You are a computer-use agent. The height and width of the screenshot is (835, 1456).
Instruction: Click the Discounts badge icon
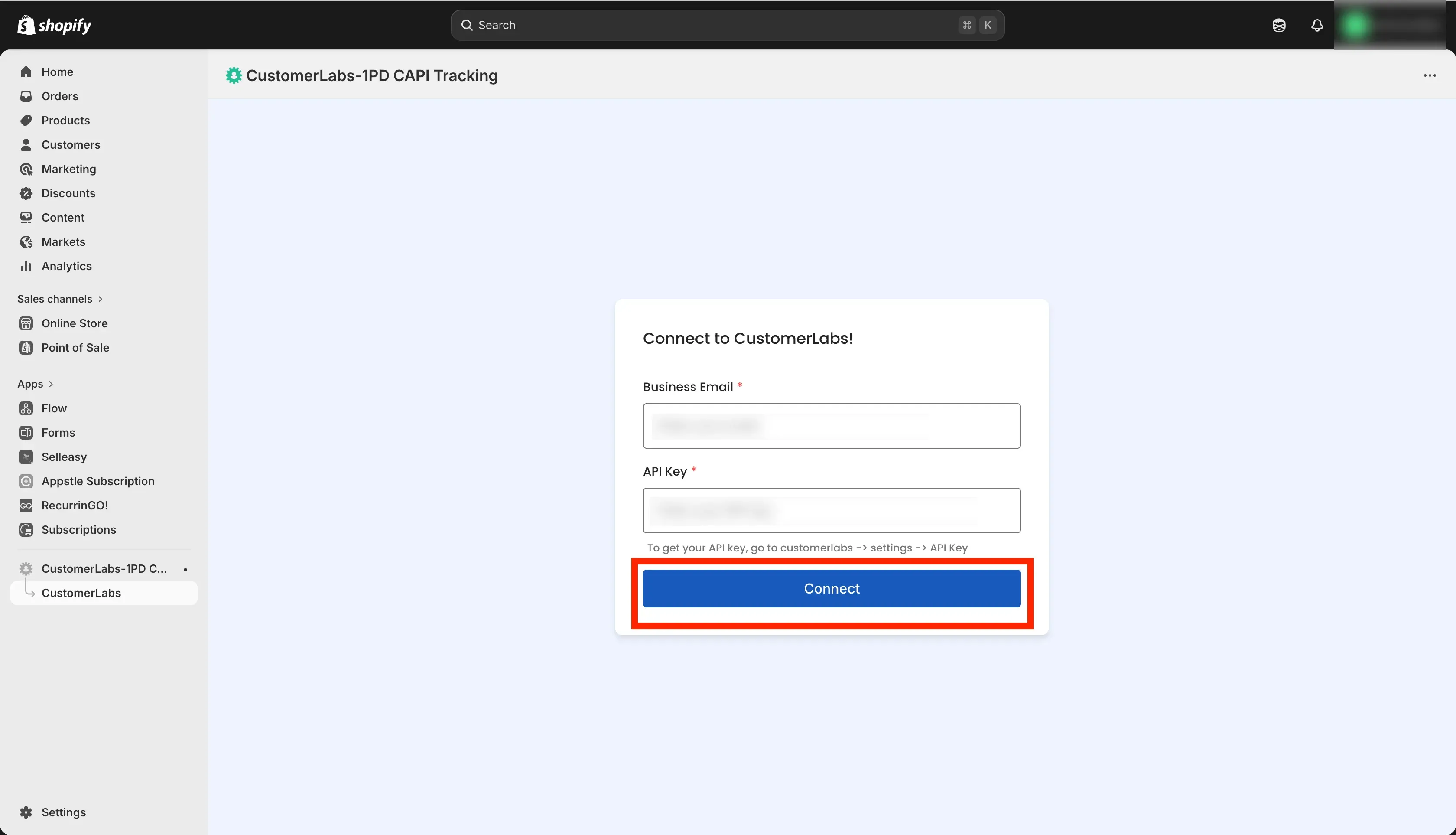[26, 193]
